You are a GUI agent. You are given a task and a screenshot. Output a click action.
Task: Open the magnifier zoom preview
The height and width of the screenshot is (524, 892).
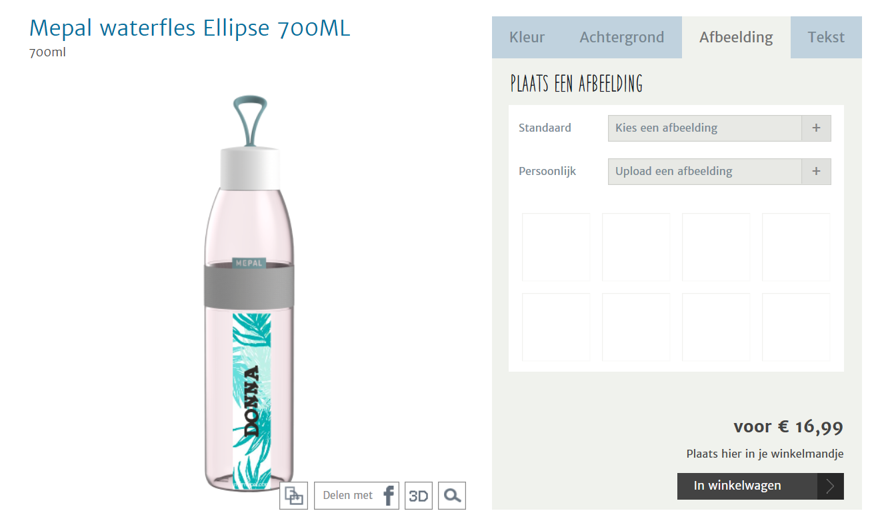coord(452,496)
